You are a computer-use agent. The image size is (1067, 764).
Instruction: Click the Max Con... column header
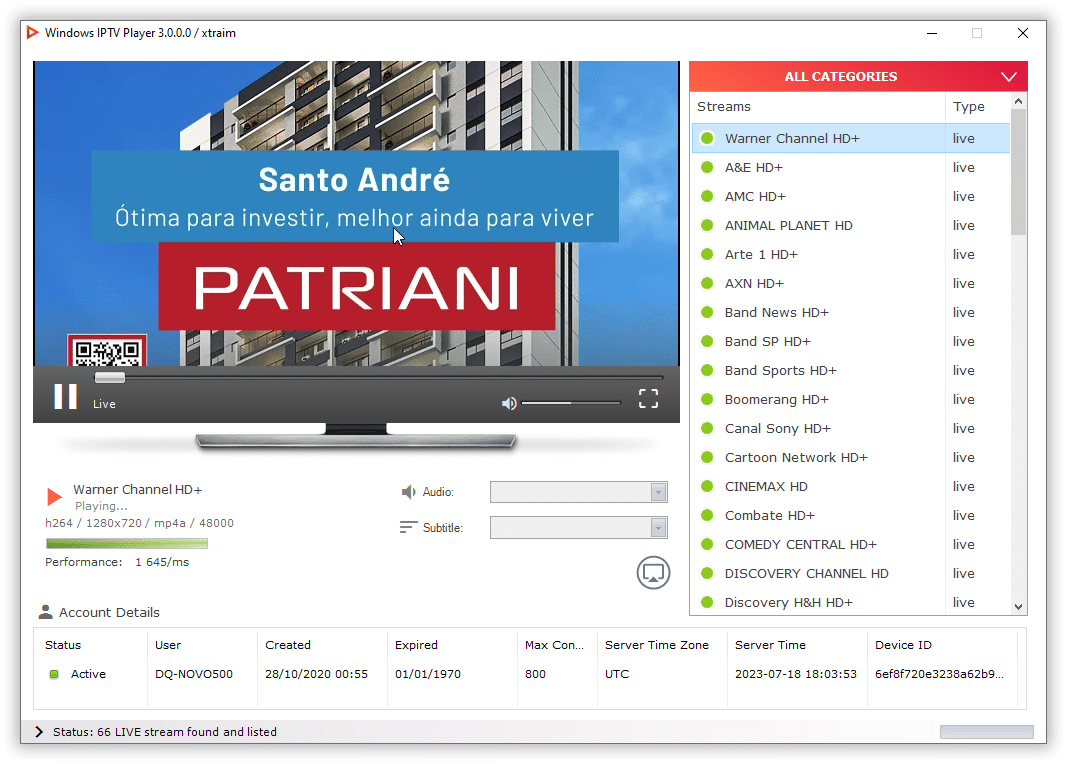coord(557,645)
